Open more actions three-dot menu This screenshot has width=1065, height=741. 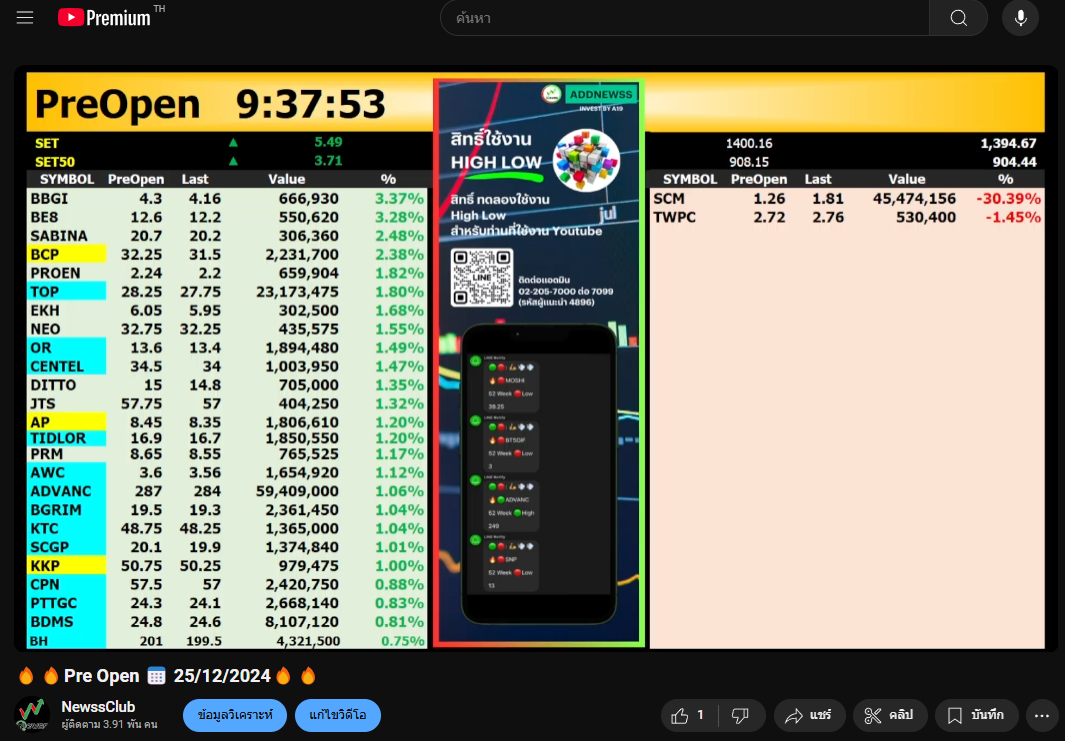(1042, 715)
